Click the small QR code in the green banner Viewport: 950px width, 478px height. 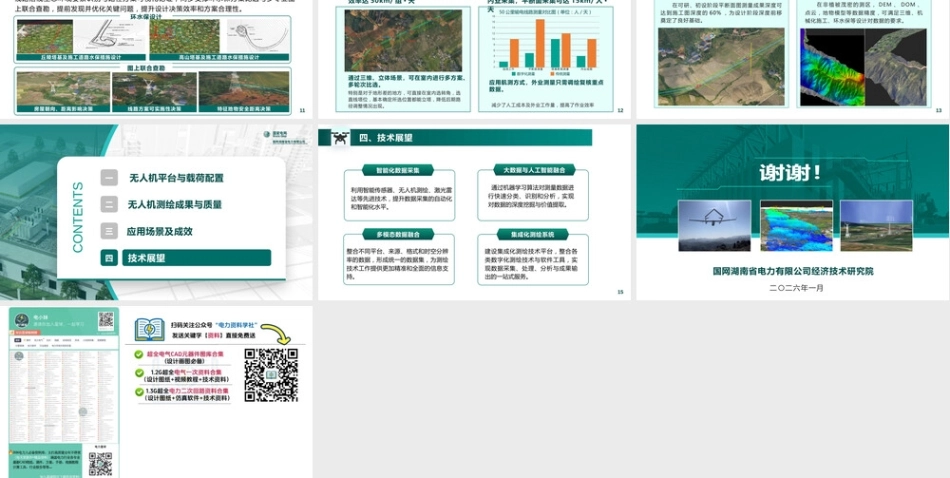[106, 320]
